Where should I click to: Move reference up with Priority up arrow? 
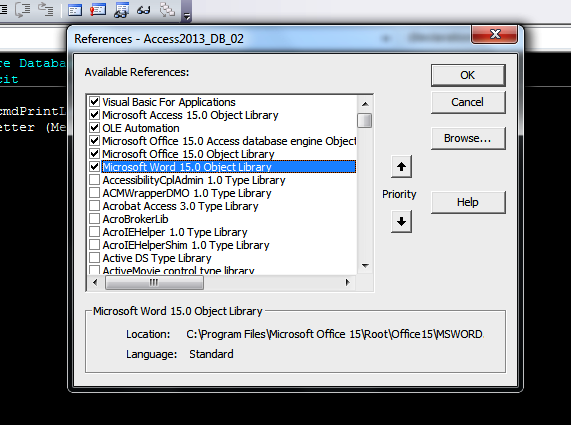coord(401,167)
